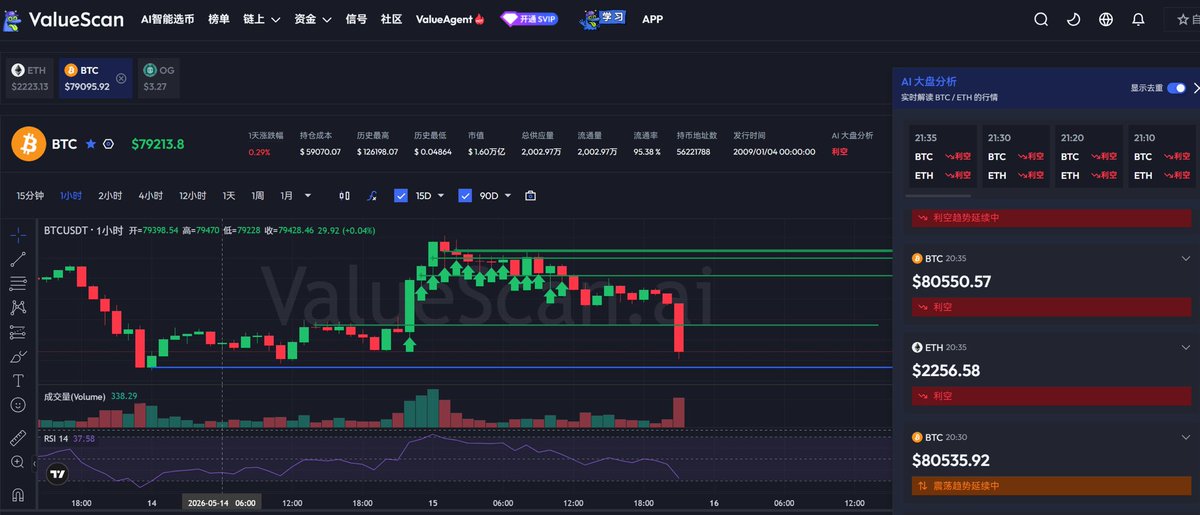Toggle the 90D checkbox
Image resolution: width=1200 pixels, height=515 pixels.
465,196
